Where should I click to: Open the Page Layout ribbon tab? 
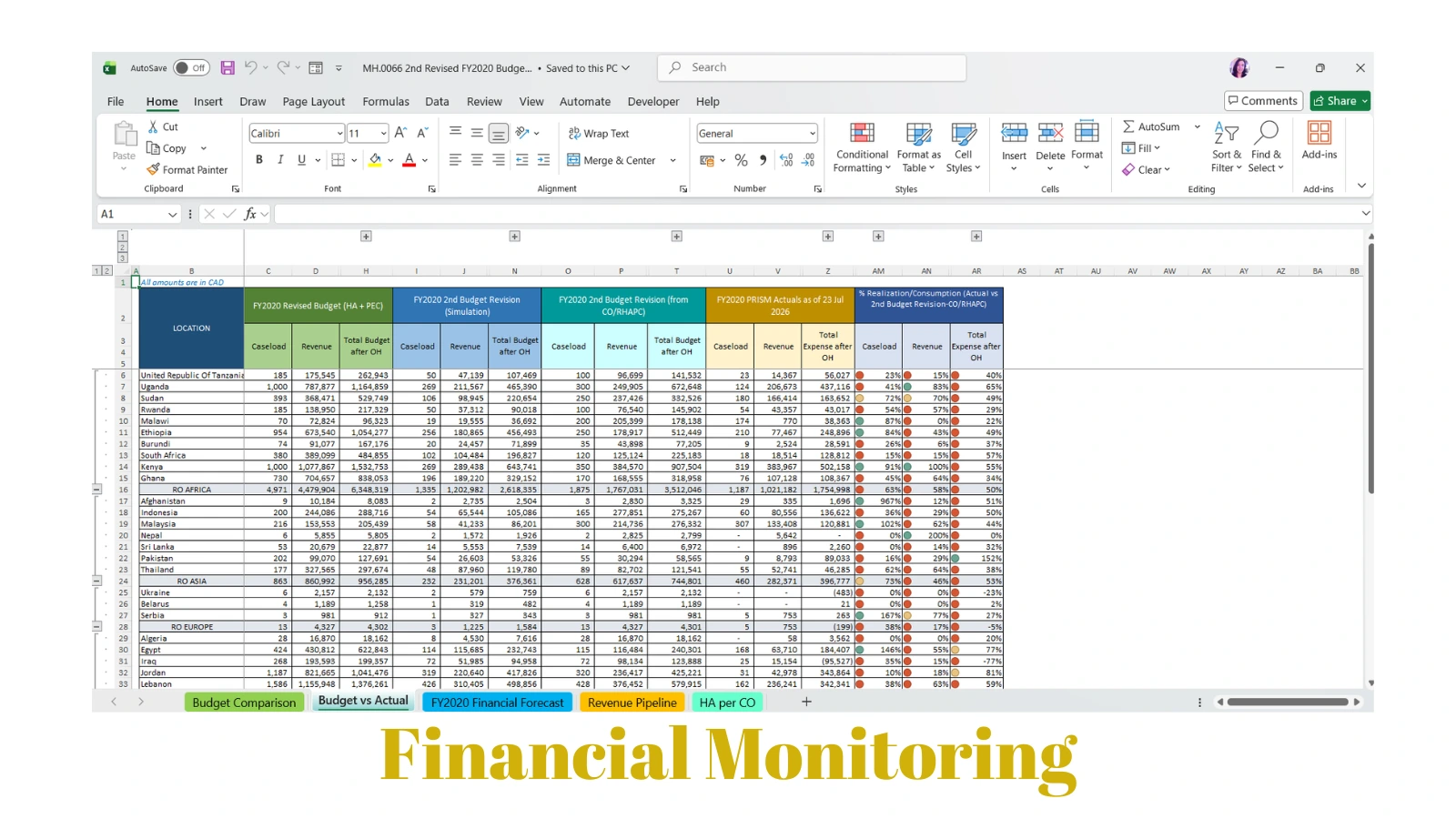pyautogui.click(x=314, y=102)
